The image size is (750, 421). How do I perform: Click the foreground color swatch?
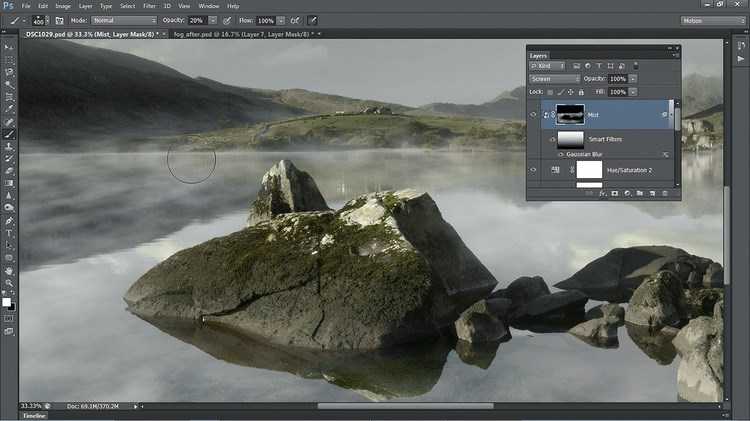coord(7,300)
